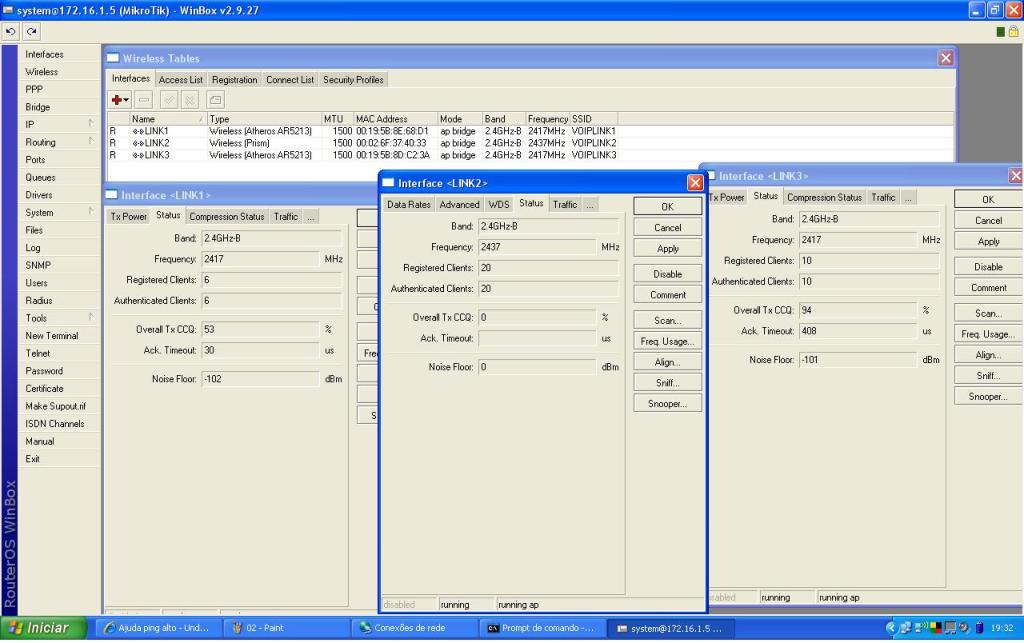Click Overall Tx CCQ value 94 in LINK3
1024x643 pixels.
click(x=857, y=311)
